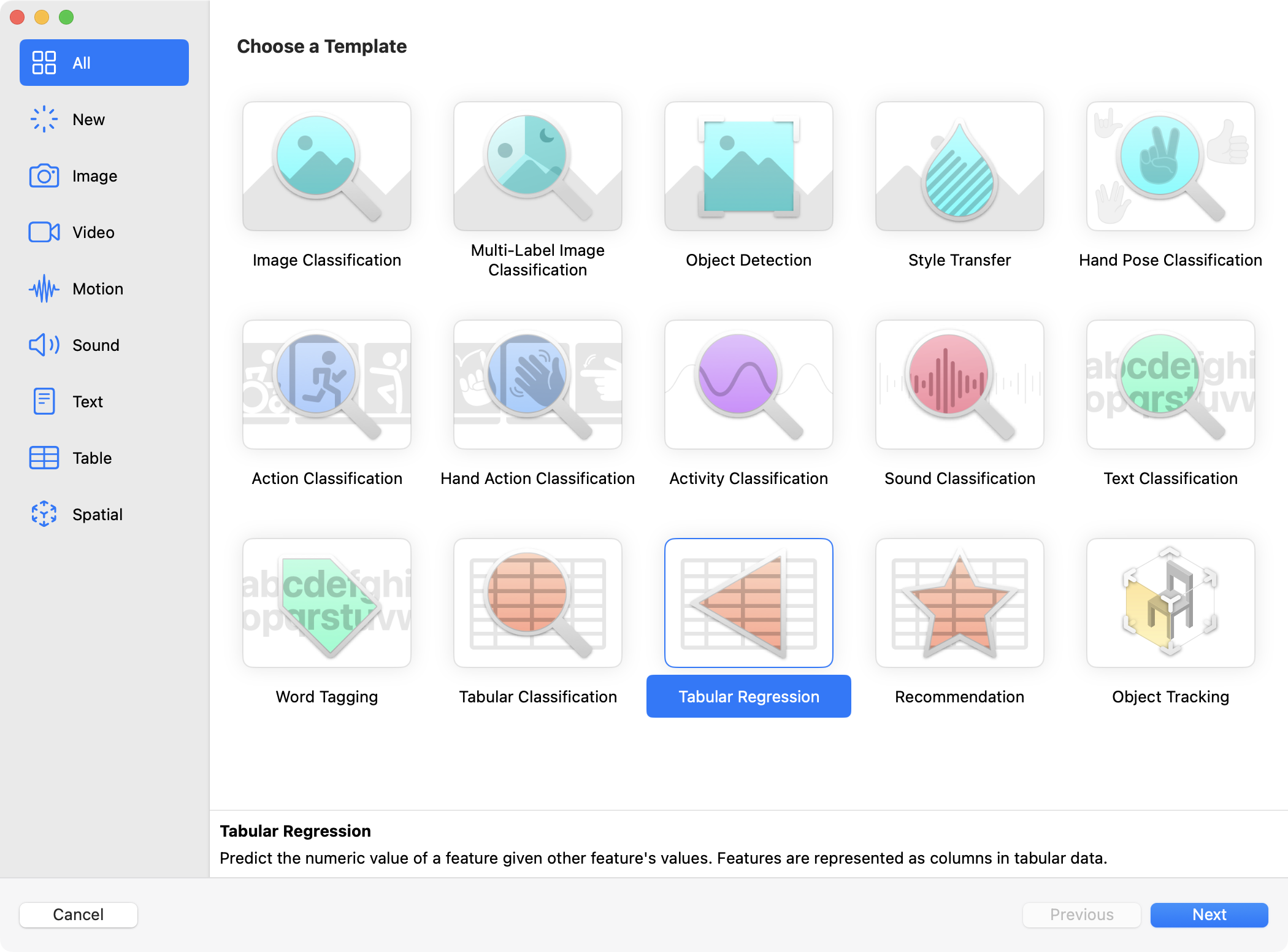The image size is (1288, 952).
Task: Select the Sound Classification template
Action: coord(959,385)
